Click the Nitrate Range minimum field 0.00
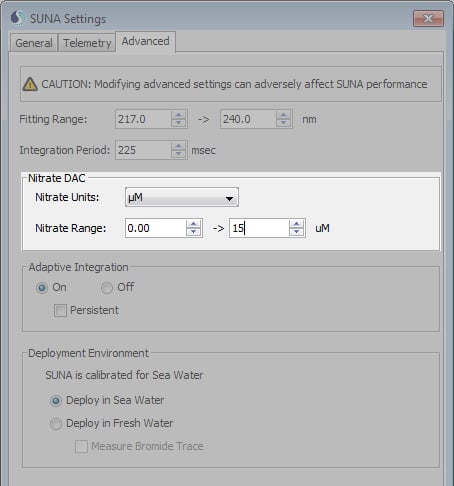 (x=156, y=228)
